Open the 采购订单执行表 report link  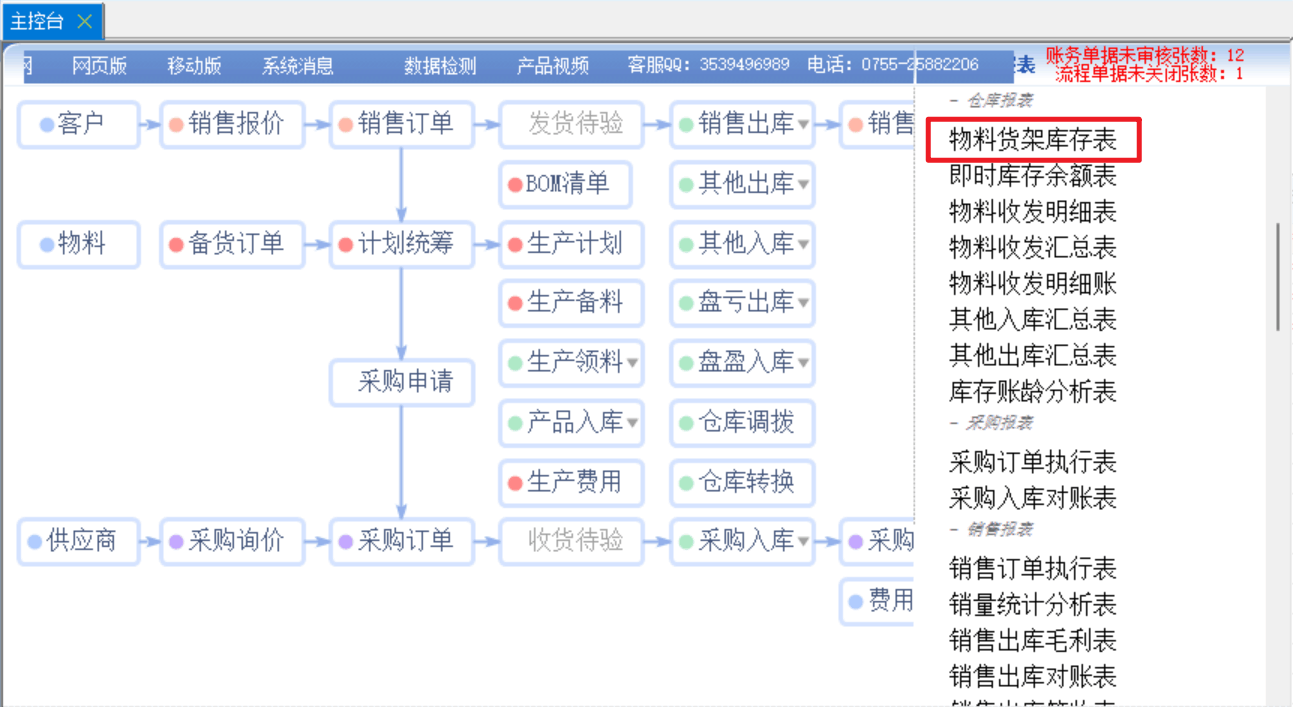point(1032,462)
